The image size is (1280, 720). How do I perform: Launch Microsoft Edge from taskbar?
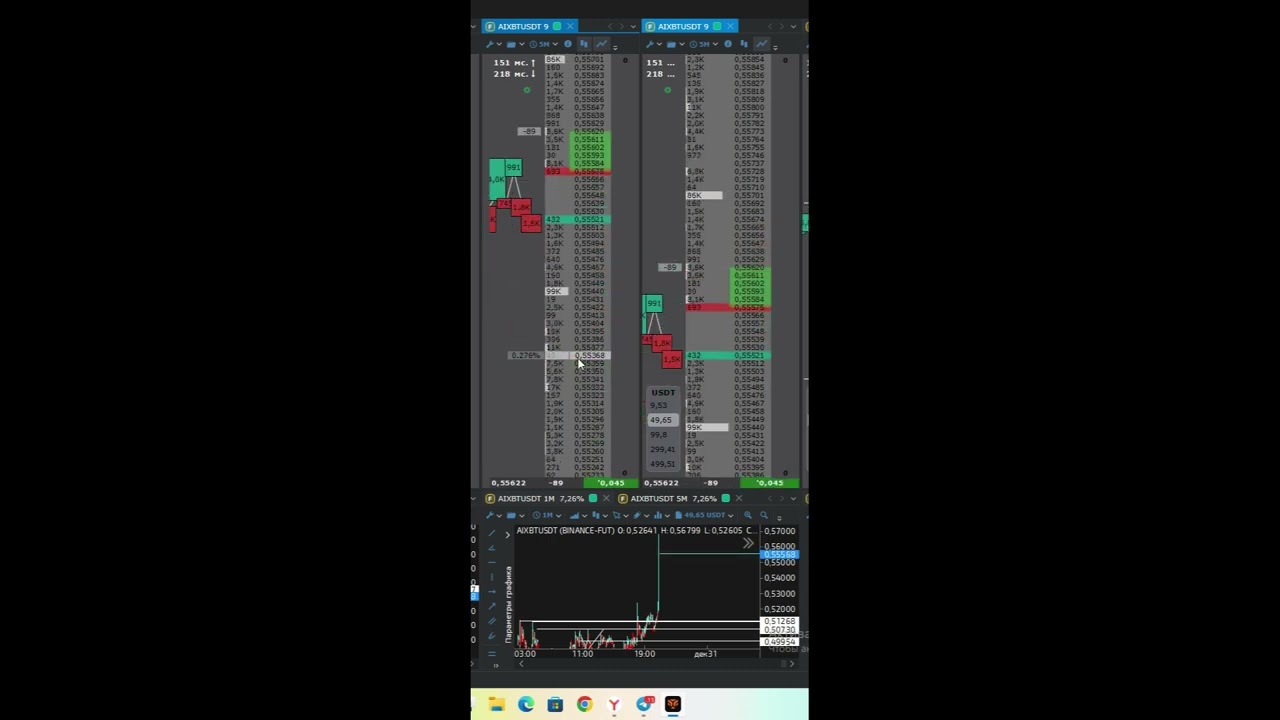click(x=526, y=705)
